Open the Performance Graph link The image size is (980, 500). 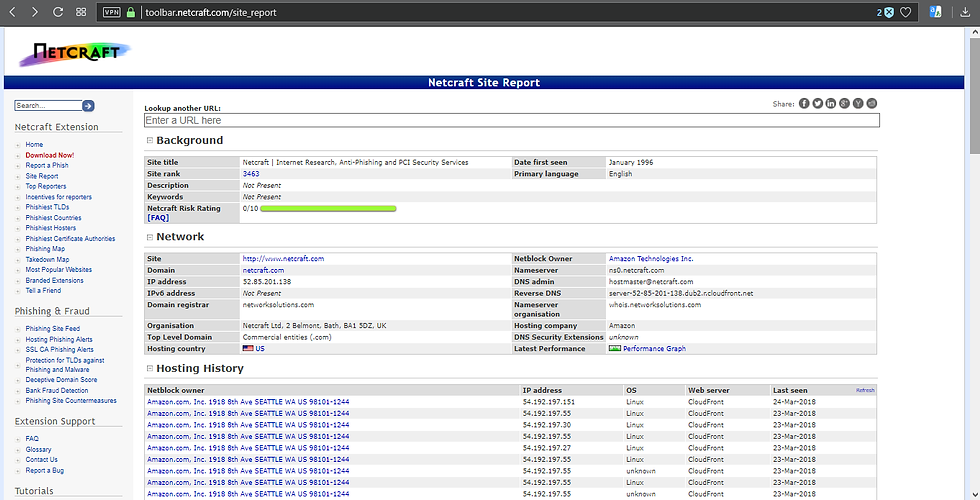point(654,349)
